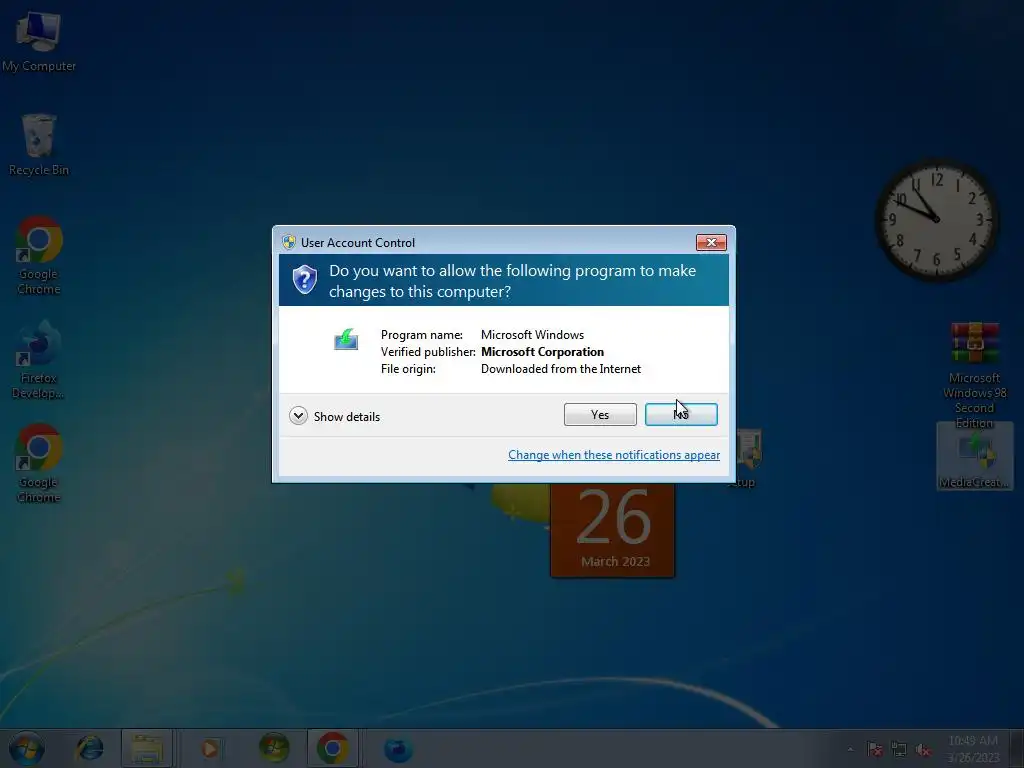This screenshot has width=1024, height=768.
Task: Click No in User Account Control dialog
Action: point(681,415)
